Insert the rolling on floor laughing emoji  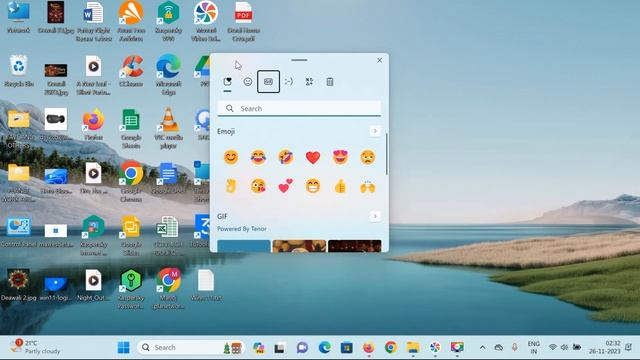coord(286,157)
